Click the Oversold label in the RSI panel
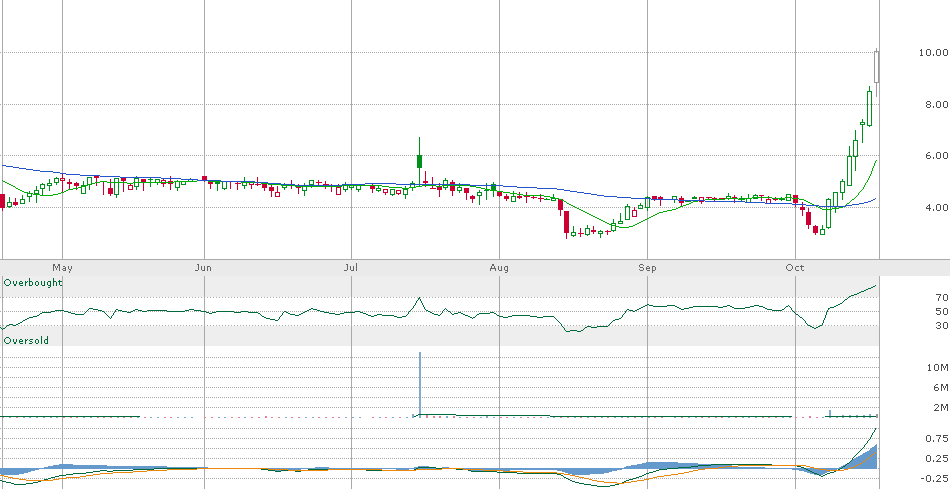Screen dimensions: 950x489 click(26, 341)
